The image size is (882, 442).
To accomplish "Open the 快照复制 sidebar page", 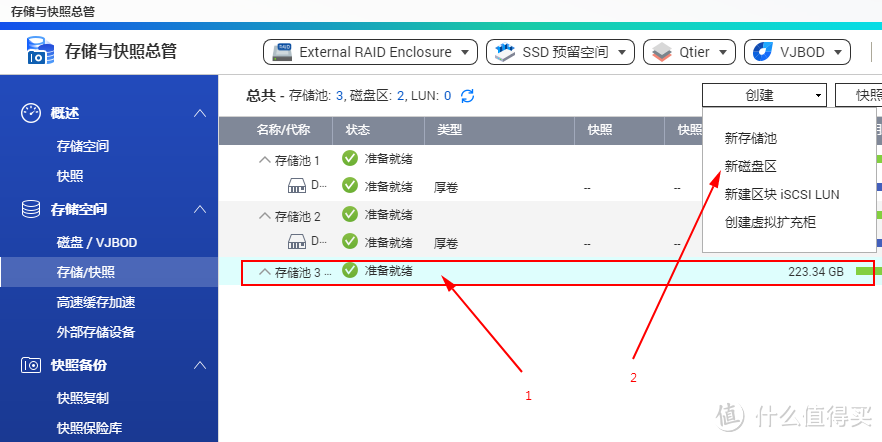I will [83, 398].
